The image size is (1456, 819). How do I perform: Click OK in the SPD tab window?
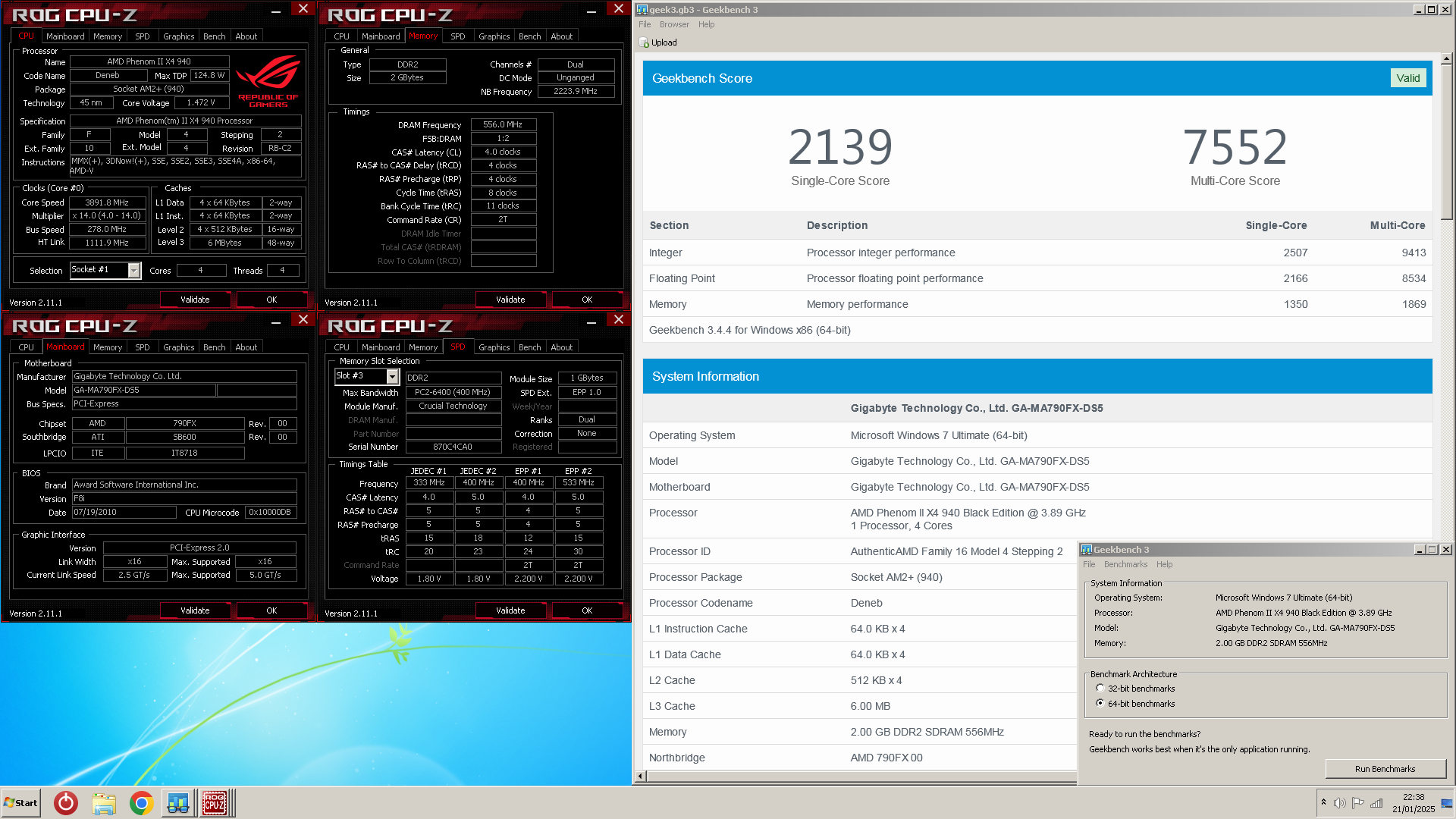pos(587,610)
